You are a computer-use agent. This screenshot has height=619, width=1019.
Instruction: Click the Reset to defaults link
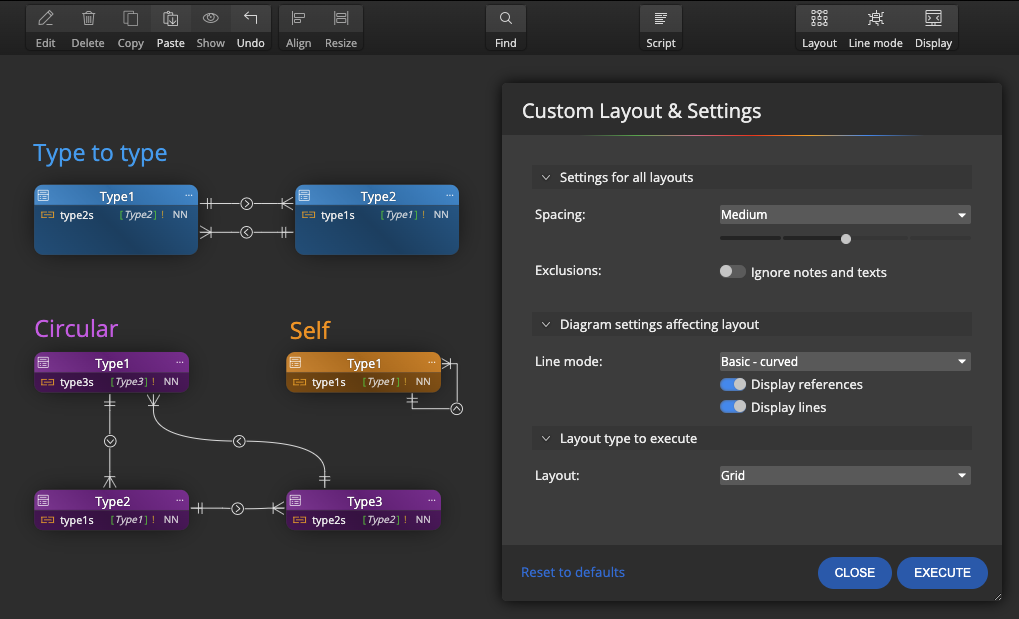pos(573,573)
